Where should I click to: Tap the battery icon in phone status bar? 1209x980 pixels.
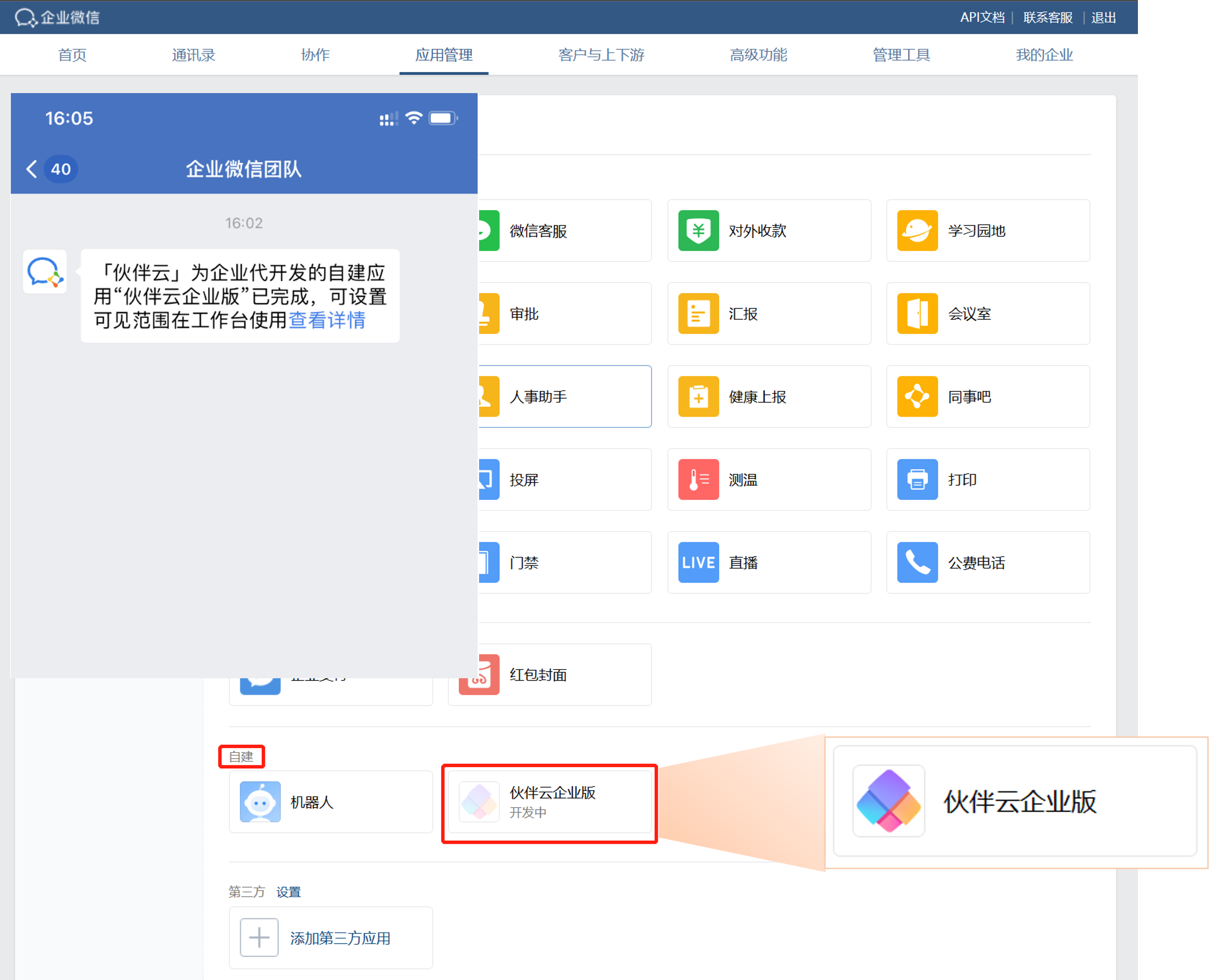[x=443, y=118]
